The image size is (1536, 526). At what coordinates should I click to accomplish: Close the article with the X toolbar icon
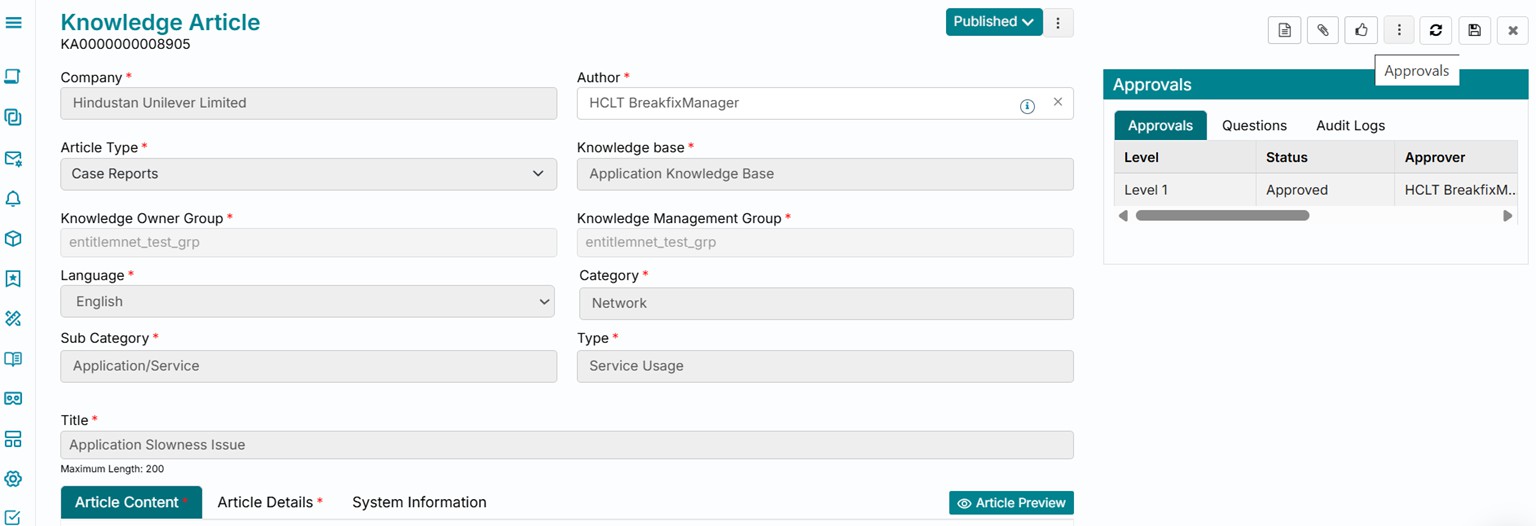1513,30
